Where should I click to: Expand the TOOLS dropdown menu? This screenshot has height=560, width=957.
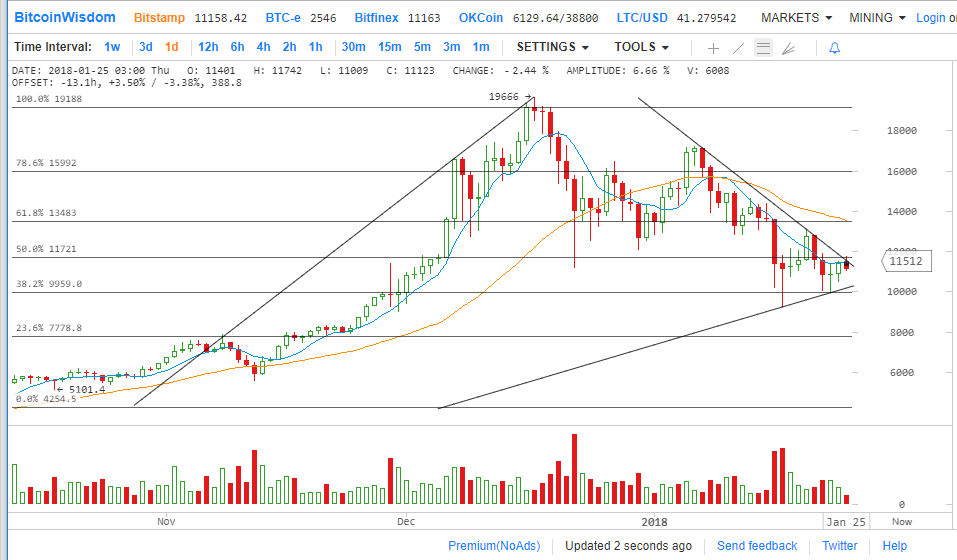click(x=641, y=47)
